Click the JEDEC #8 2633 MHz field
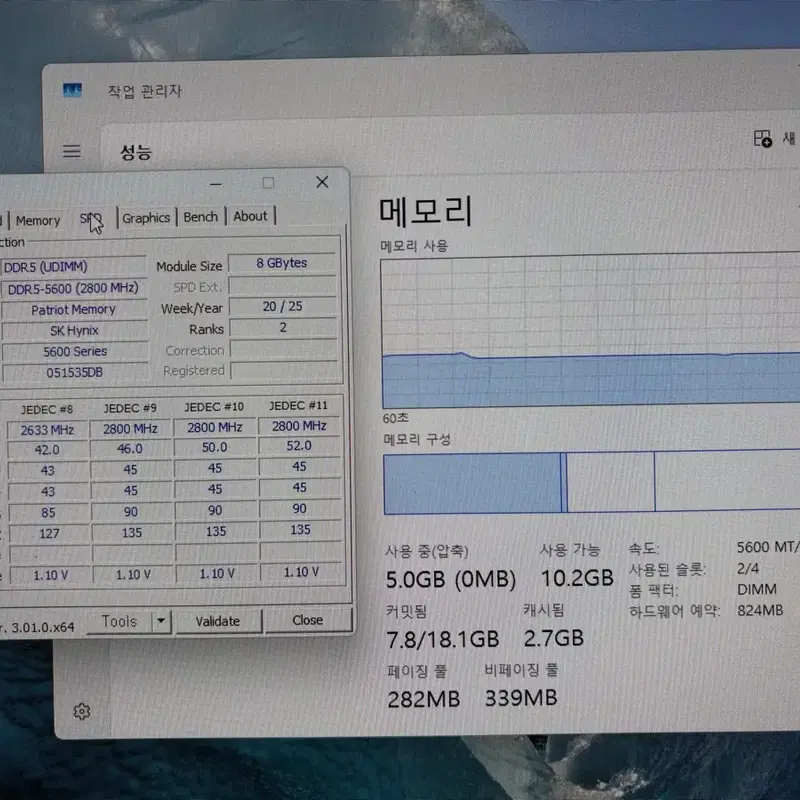This screenshot has height=800, width=800. pos(47,430)
